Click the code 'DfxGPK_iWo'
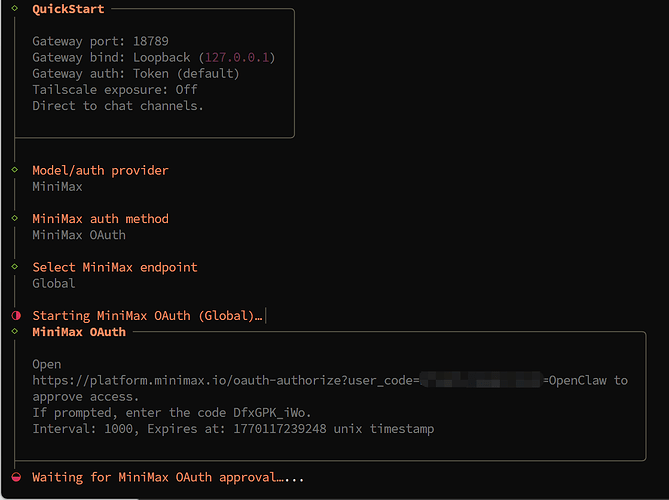 coord(269,413)
